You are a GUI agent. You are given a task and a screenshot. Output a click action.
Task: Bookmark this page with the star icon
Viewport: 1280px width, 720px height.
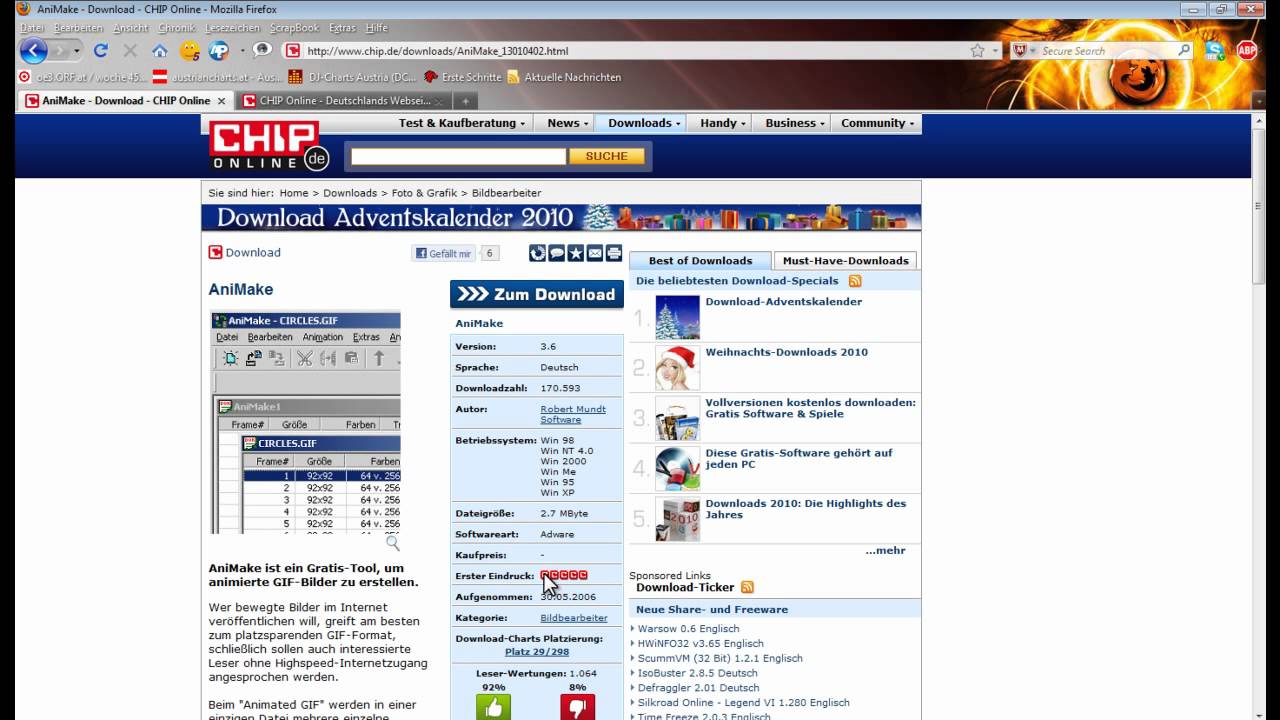pos(977,50)
